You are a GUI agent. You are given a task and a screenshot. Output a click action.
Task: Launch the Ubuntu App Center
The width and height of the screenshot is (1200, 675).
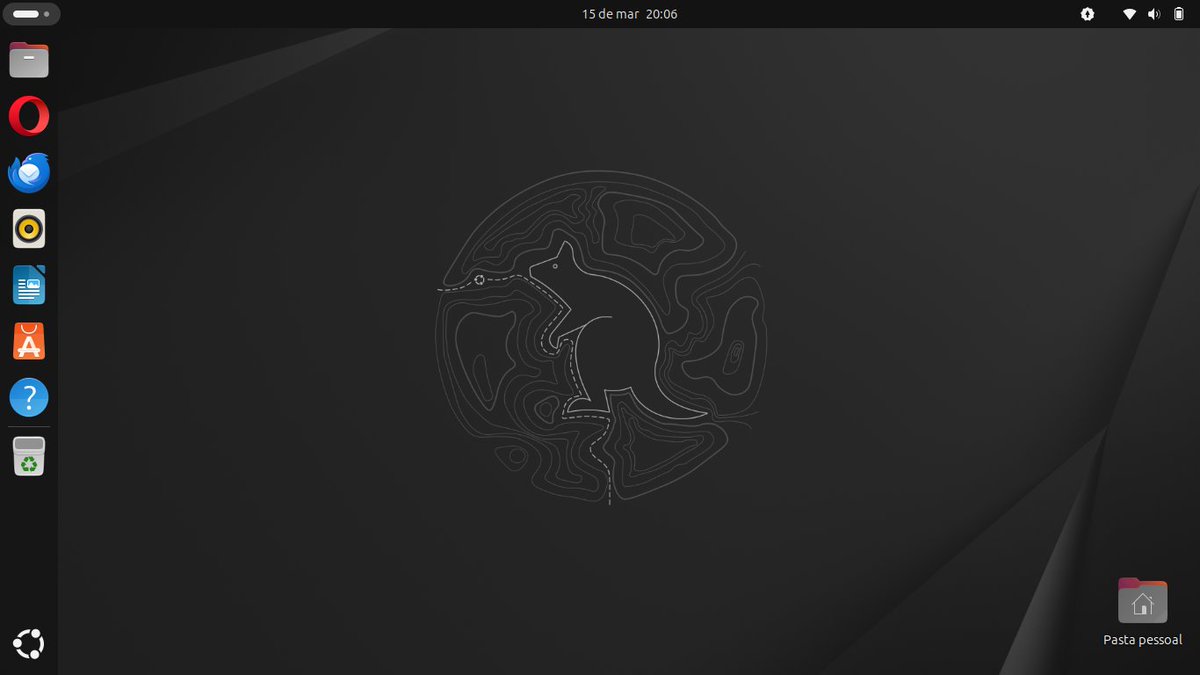[x=28, y=341]
